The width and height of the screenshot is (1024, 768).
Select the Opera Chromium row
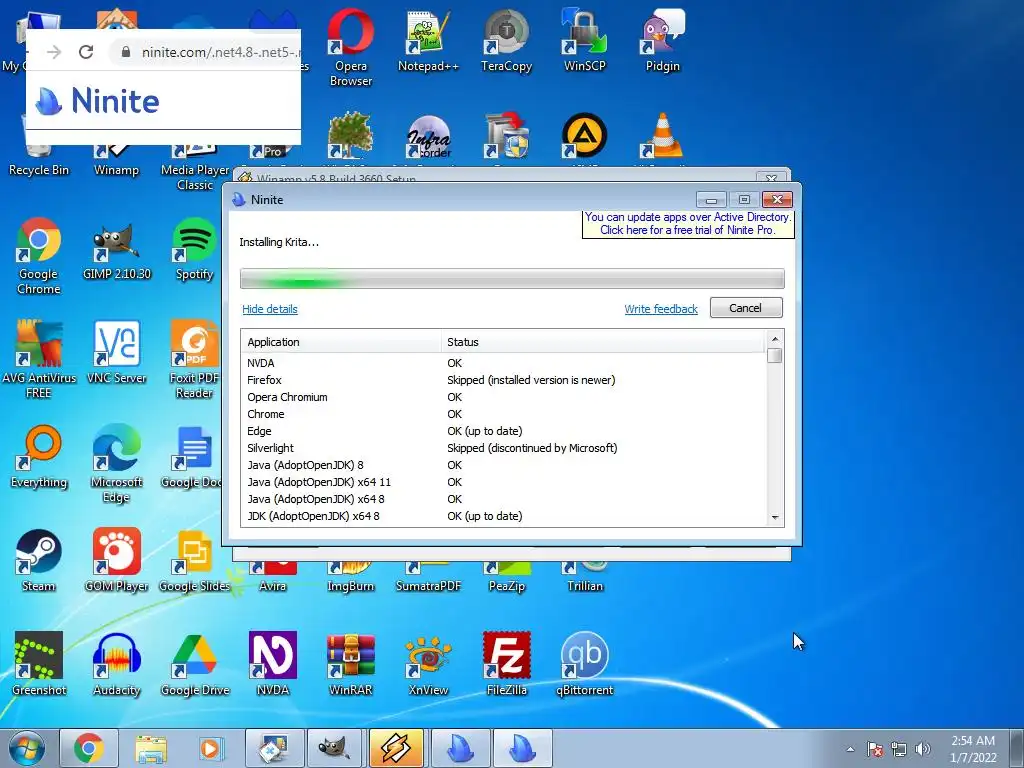pos(503,397)
